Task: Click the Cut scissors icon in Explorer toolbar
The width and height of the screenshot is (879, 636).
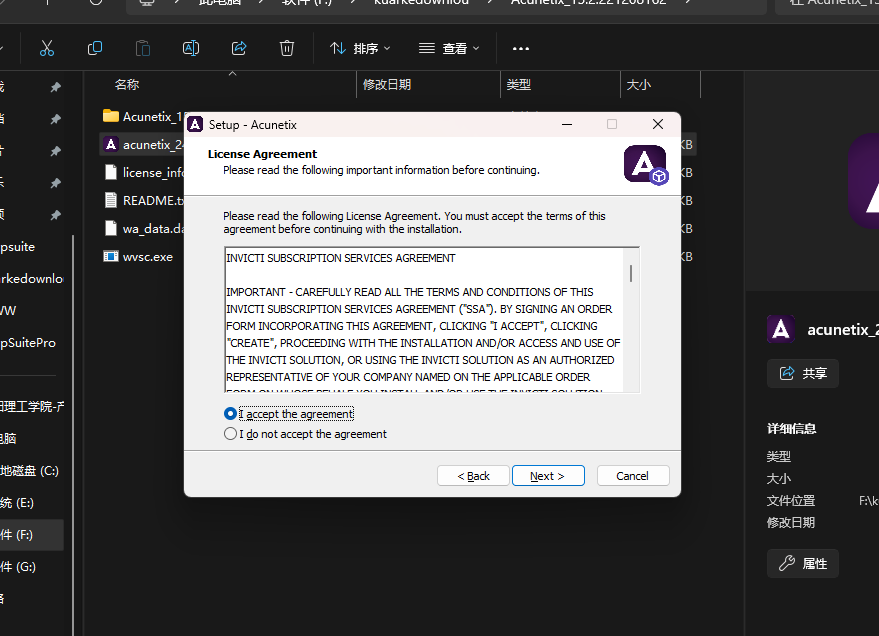Action: click(x=47, y=48)
